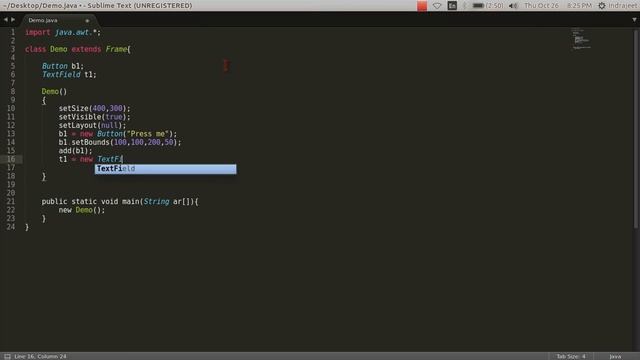This screenshot has width=640, height=360.
Task: Click the "Press me" string literal
Action: tap(147, 134)
